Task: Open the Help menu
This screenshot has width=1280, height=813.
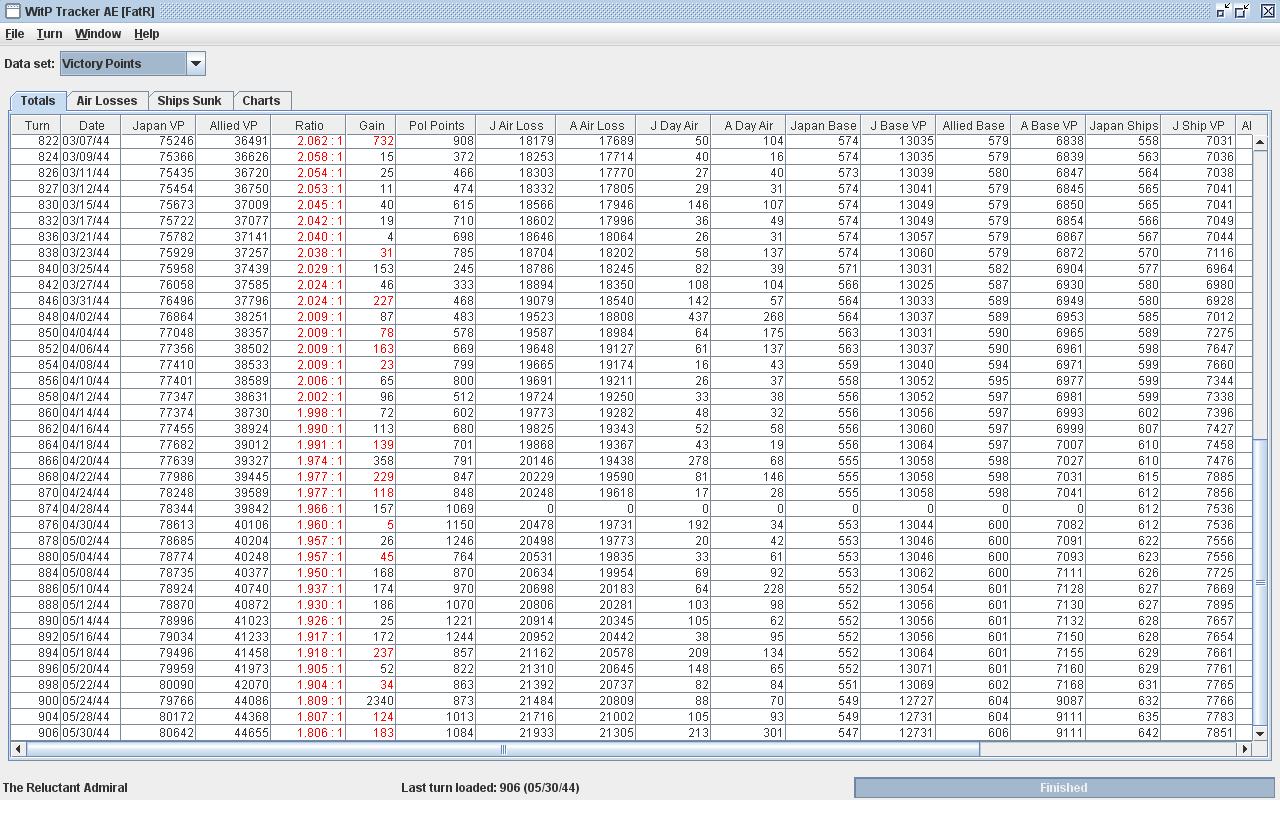Action: (x=146, y=34)
